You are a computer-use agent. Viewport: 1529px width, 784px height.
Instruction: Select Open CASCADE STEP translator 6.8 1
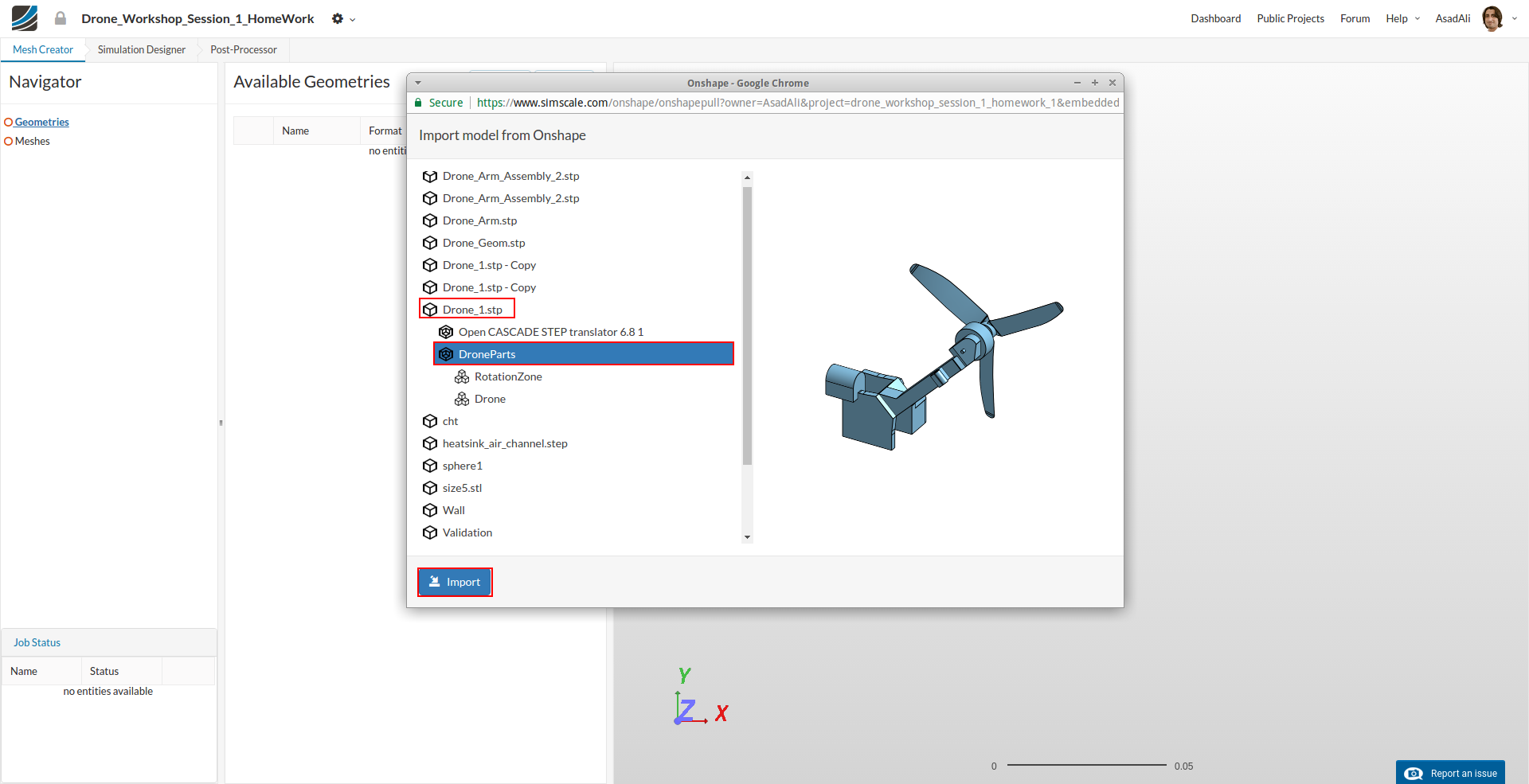pos(551,332)
